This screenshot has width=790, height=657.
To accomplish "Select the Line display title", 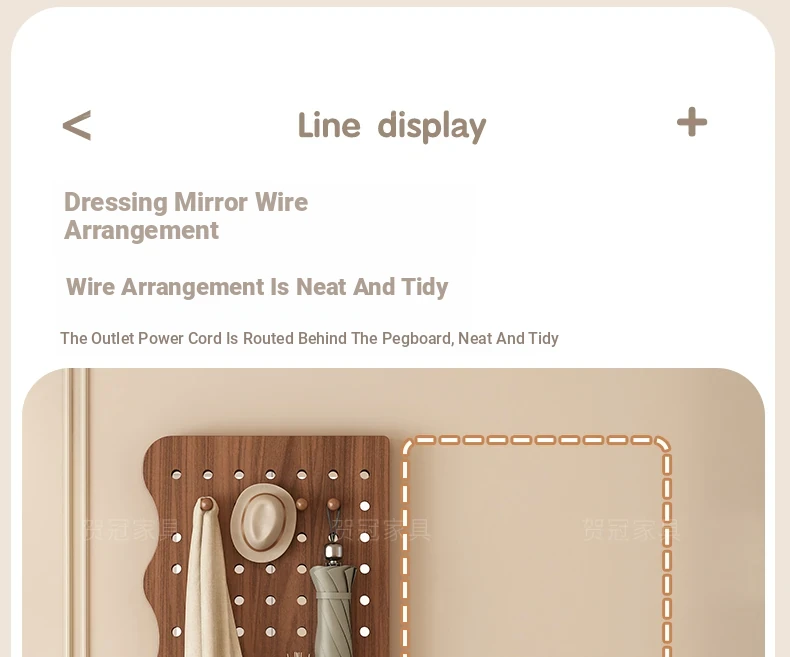I will [x=392, y=126].
